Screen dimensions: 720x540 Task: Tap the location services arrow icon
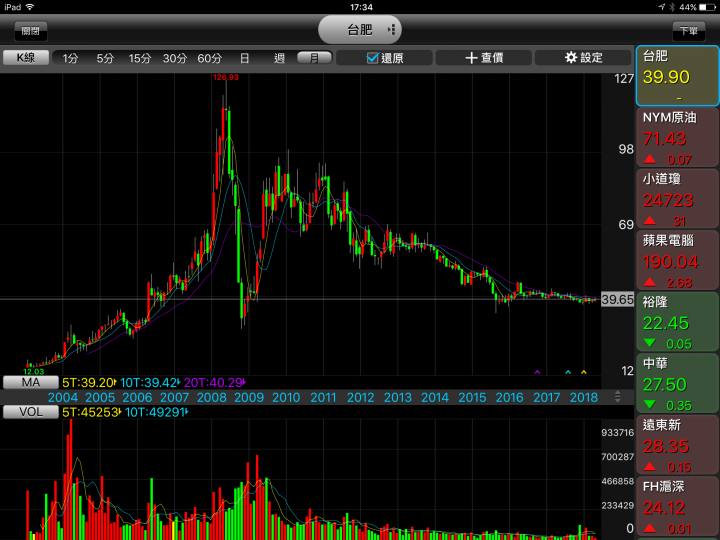[x=662, y=7]
